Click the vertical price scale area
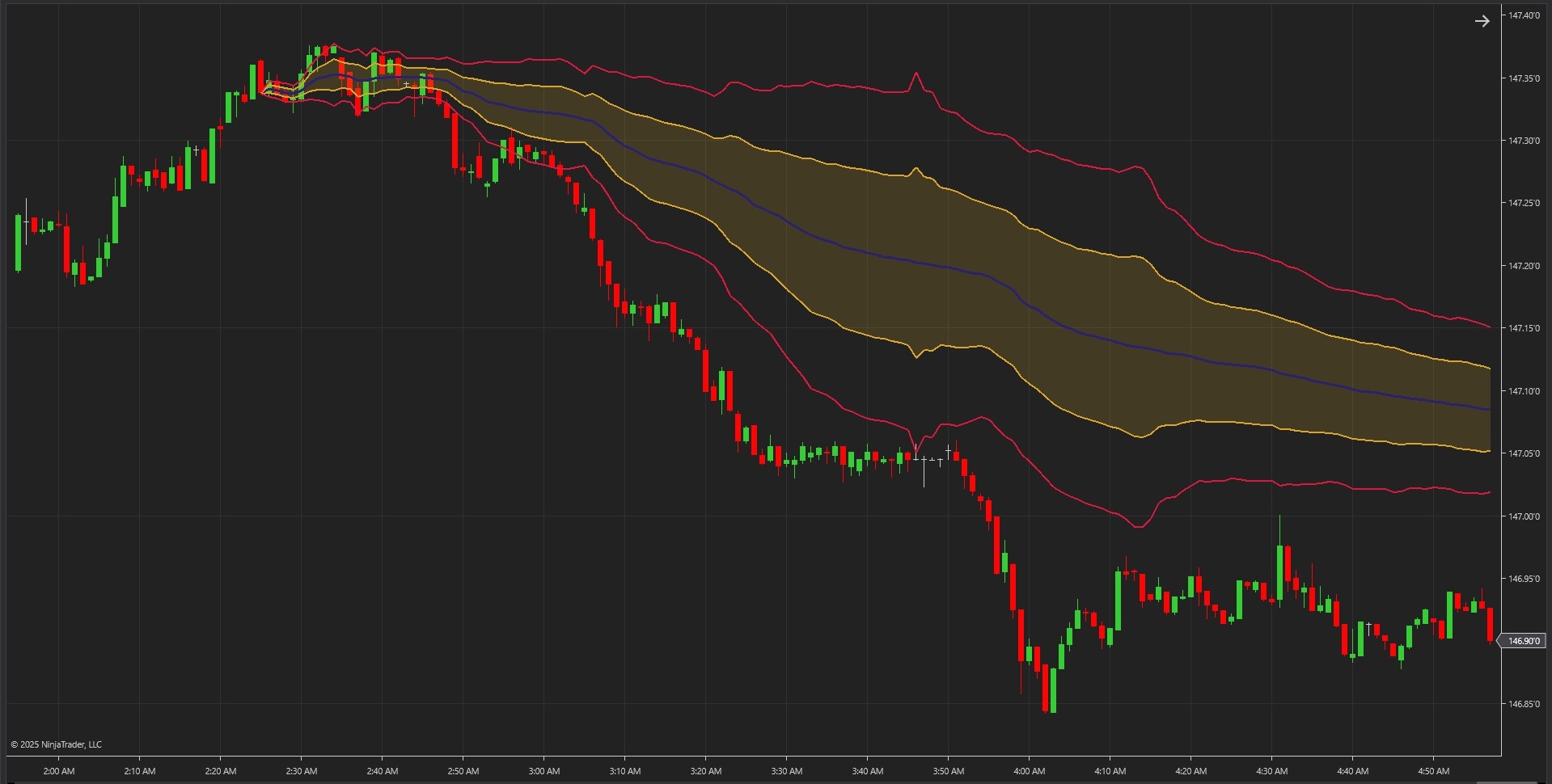Screen dimensions: 1552x784 (1525, 364)
